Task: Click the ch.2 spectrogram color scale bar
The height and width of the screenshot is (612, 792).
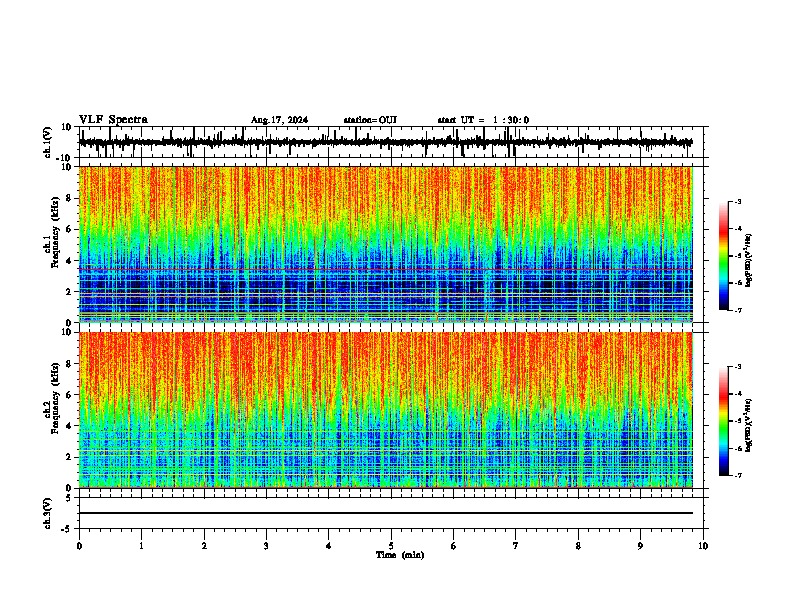Action: (724, 421)
